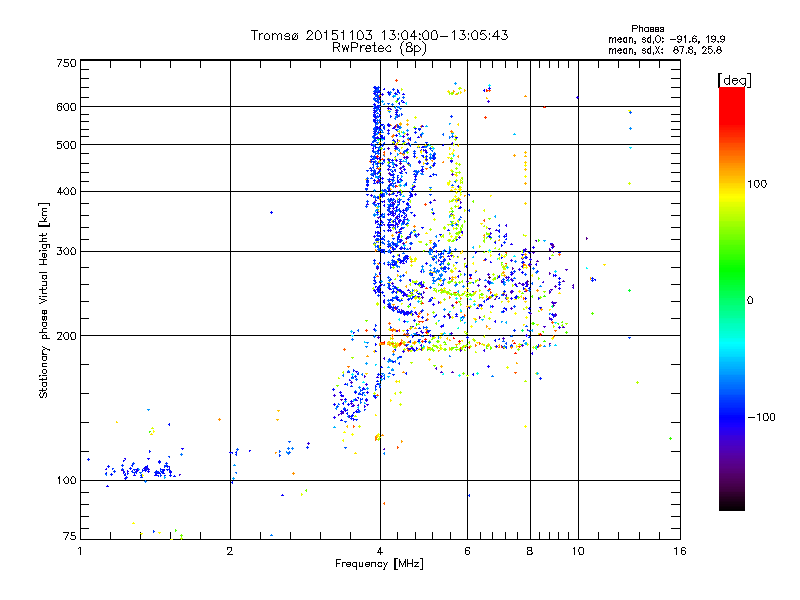Click the 'RwPretec (8p)' subtitle
This screenshot has height=600, width=800.
tap(379, 48)
